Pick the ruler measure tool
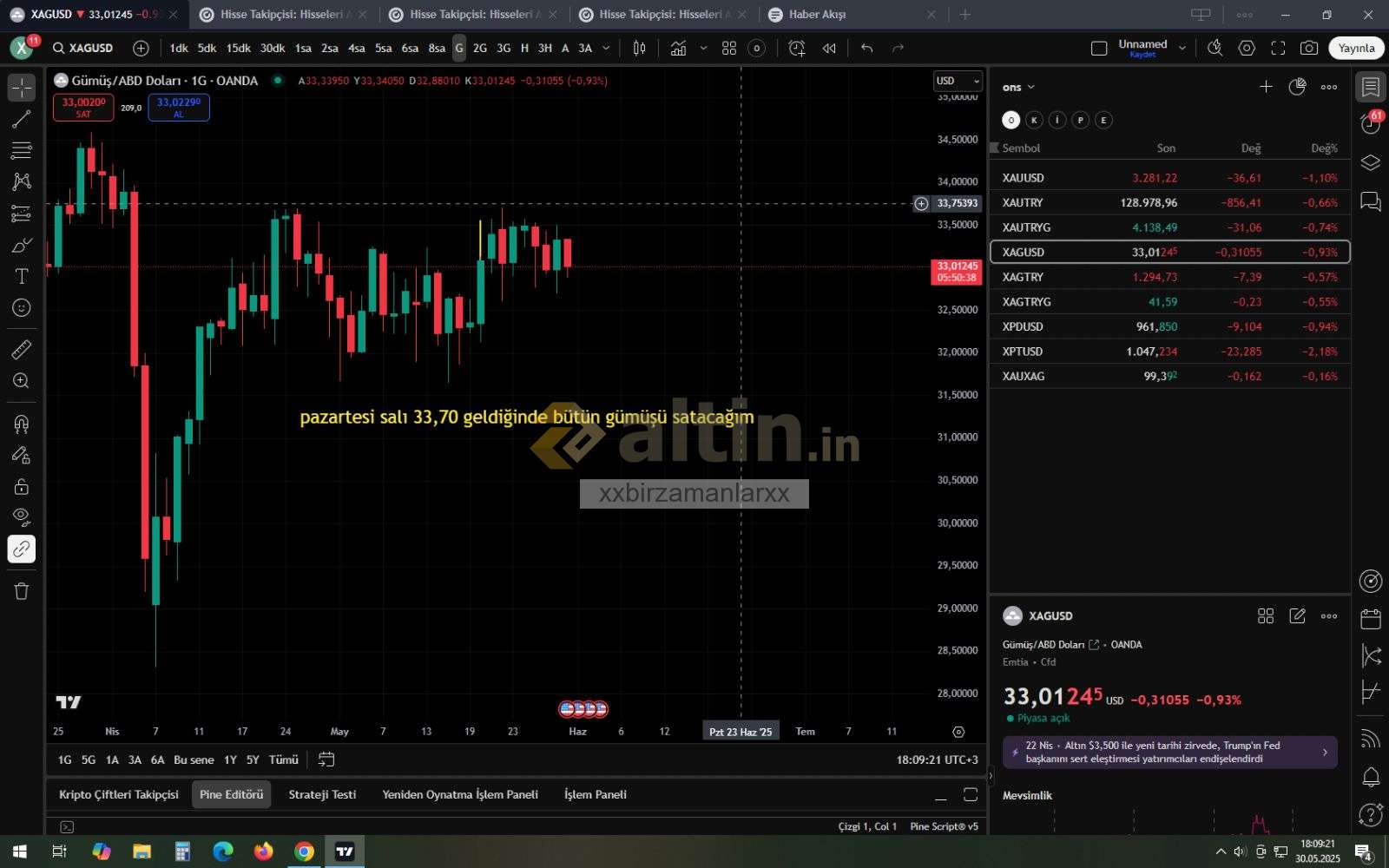This screenshot has height=868, width=1389. point(21,350)
